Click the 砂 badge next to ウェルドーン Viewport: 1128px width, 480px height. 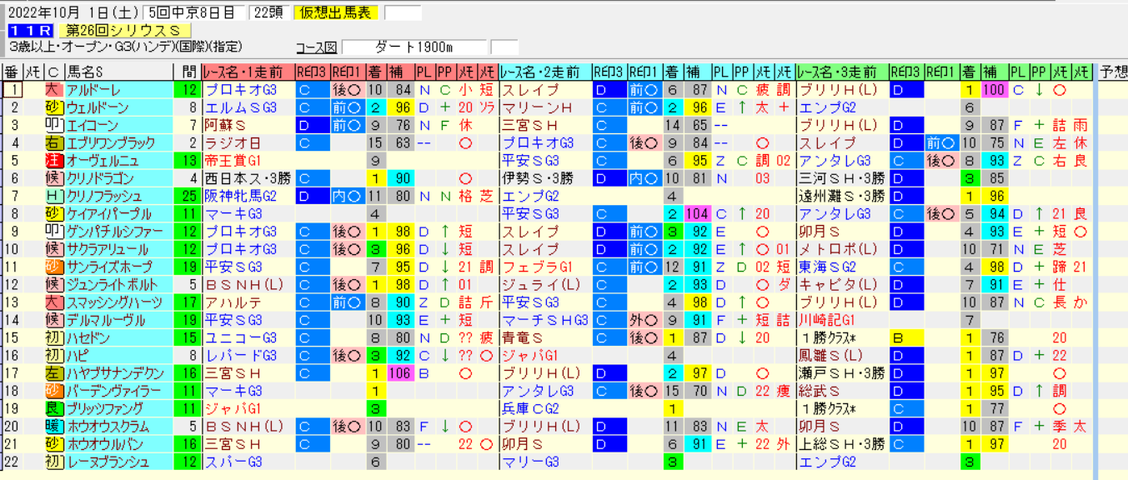[53, 107]
